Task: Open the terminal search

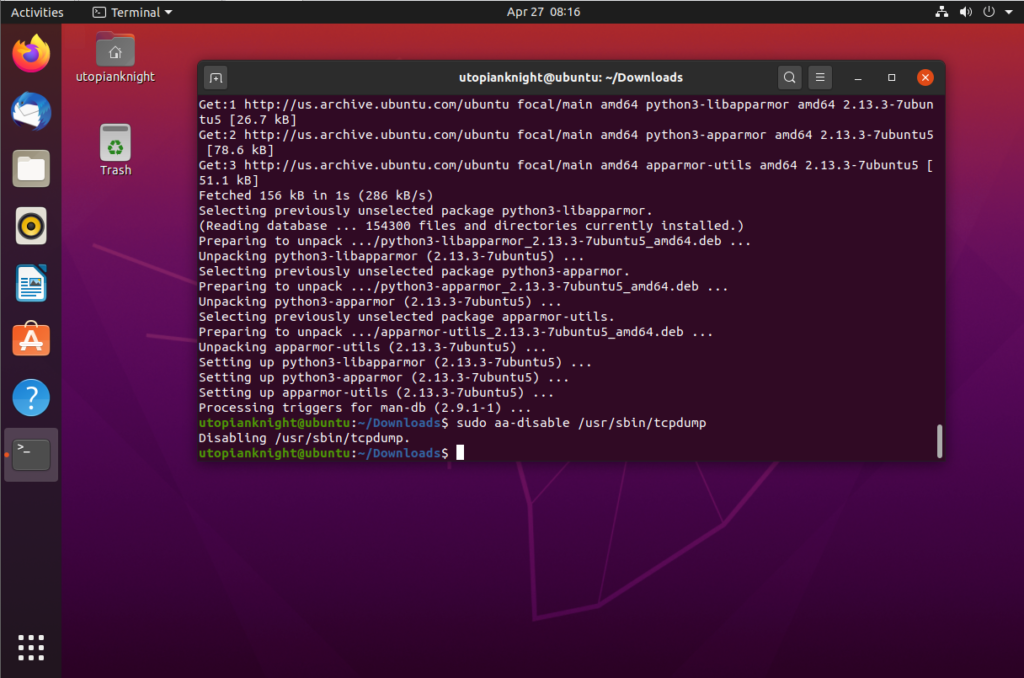Action: pyautogui.click(x=789, y=77)
